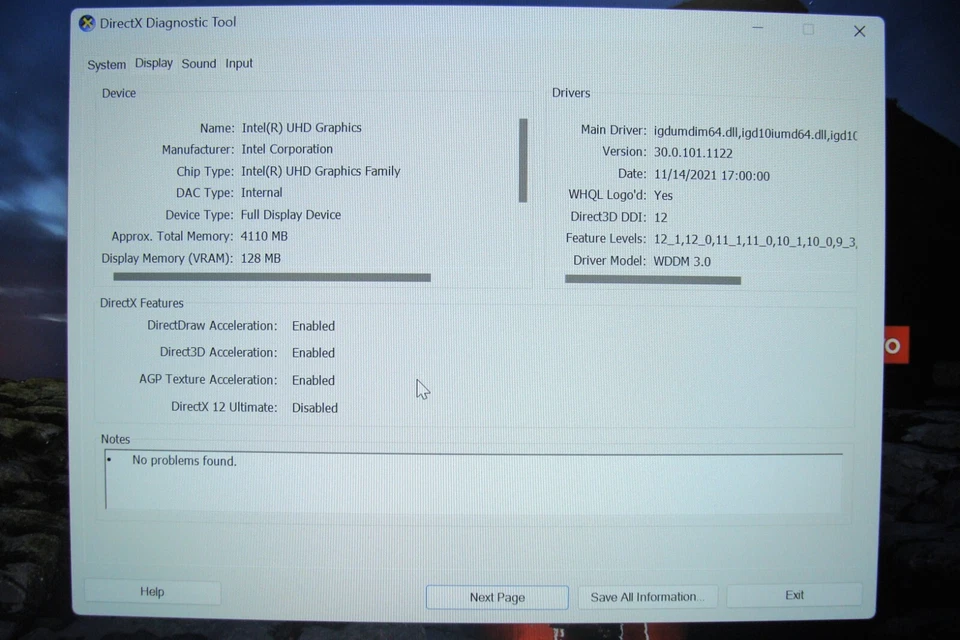Viewport: 960px width, 640px height.
Task: Click the Direct3D DDI value '12'
Action: 661,217
